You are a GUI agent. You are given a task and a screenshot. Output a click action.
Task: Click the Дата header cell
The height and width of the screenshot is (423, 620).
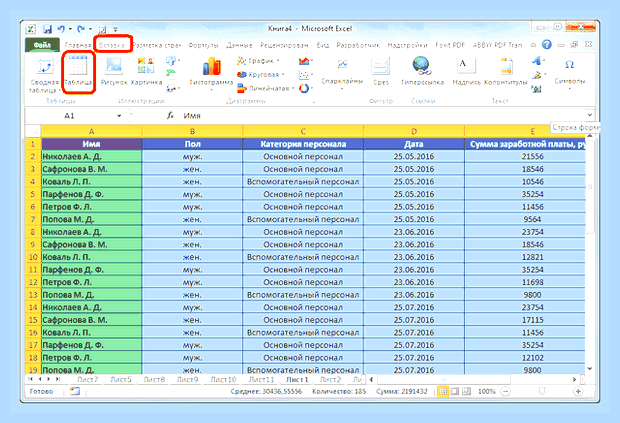pyautogui.click(x=414, y=144)
